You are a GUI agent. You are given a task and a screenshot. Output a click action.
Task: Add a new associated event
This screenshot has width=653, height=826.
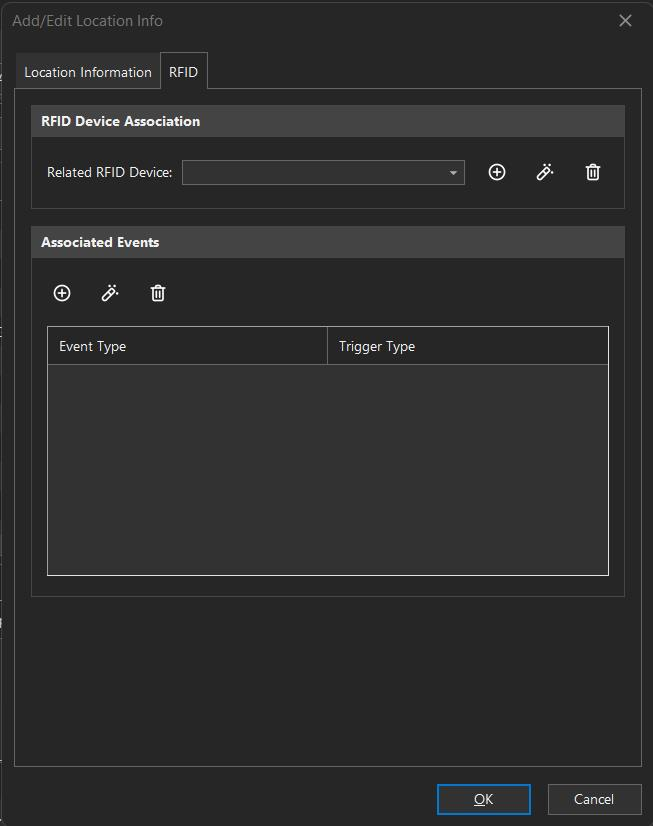coord(62,293)
